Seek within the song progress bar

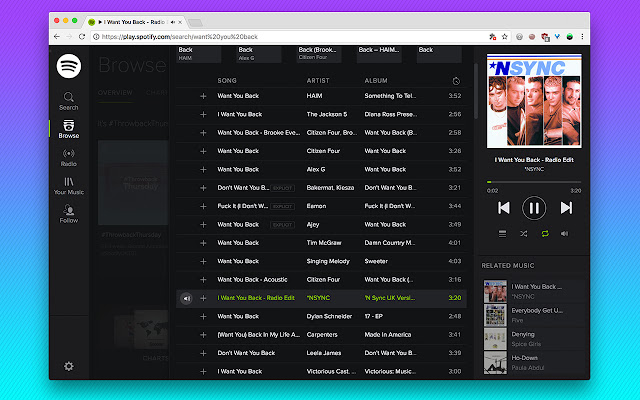tap(534, 182)
